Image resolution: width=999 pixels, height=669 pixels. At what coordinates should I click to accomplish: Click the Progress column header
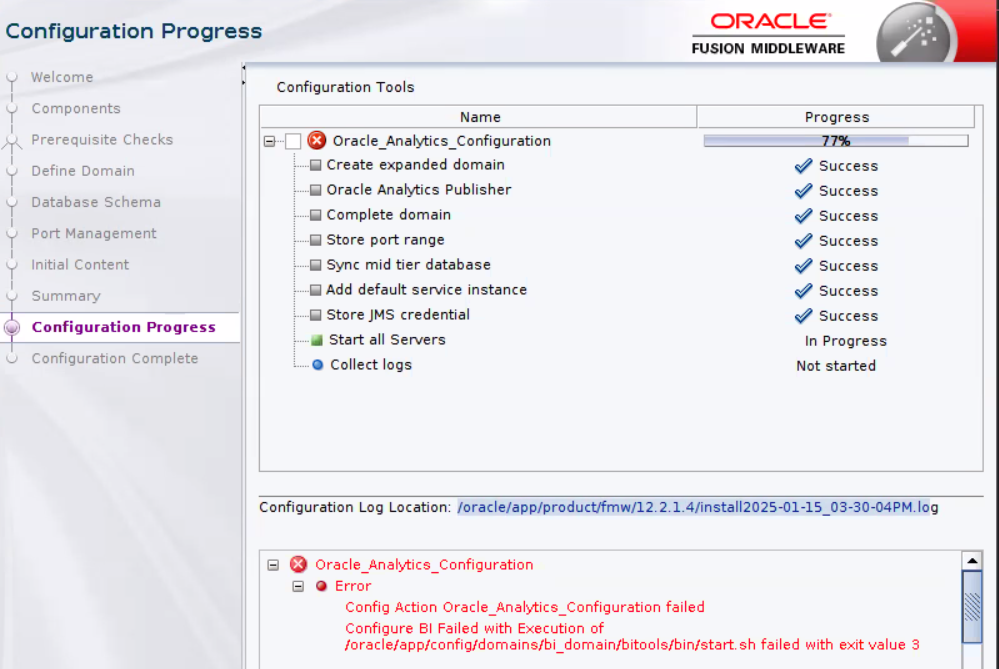tap(836, 117)
